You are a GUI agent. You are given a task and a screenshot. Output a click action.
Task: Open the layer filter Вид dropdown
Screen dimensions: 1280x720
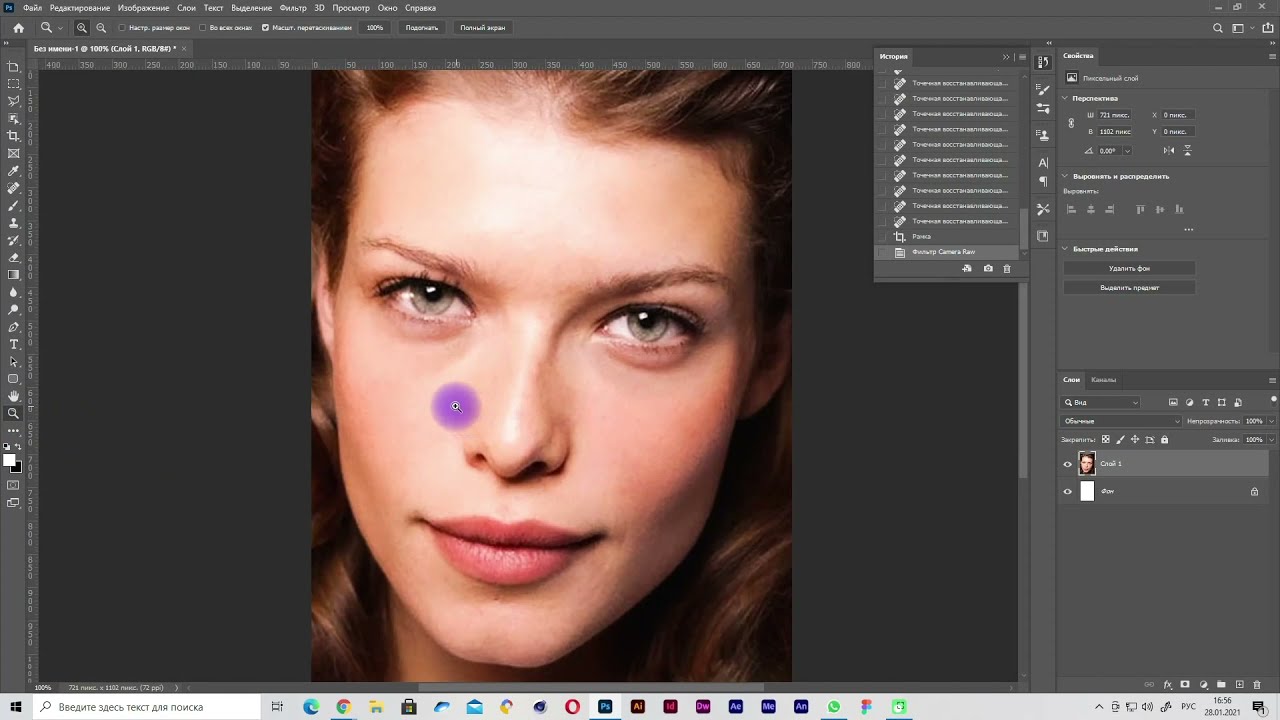point(1101,402)
